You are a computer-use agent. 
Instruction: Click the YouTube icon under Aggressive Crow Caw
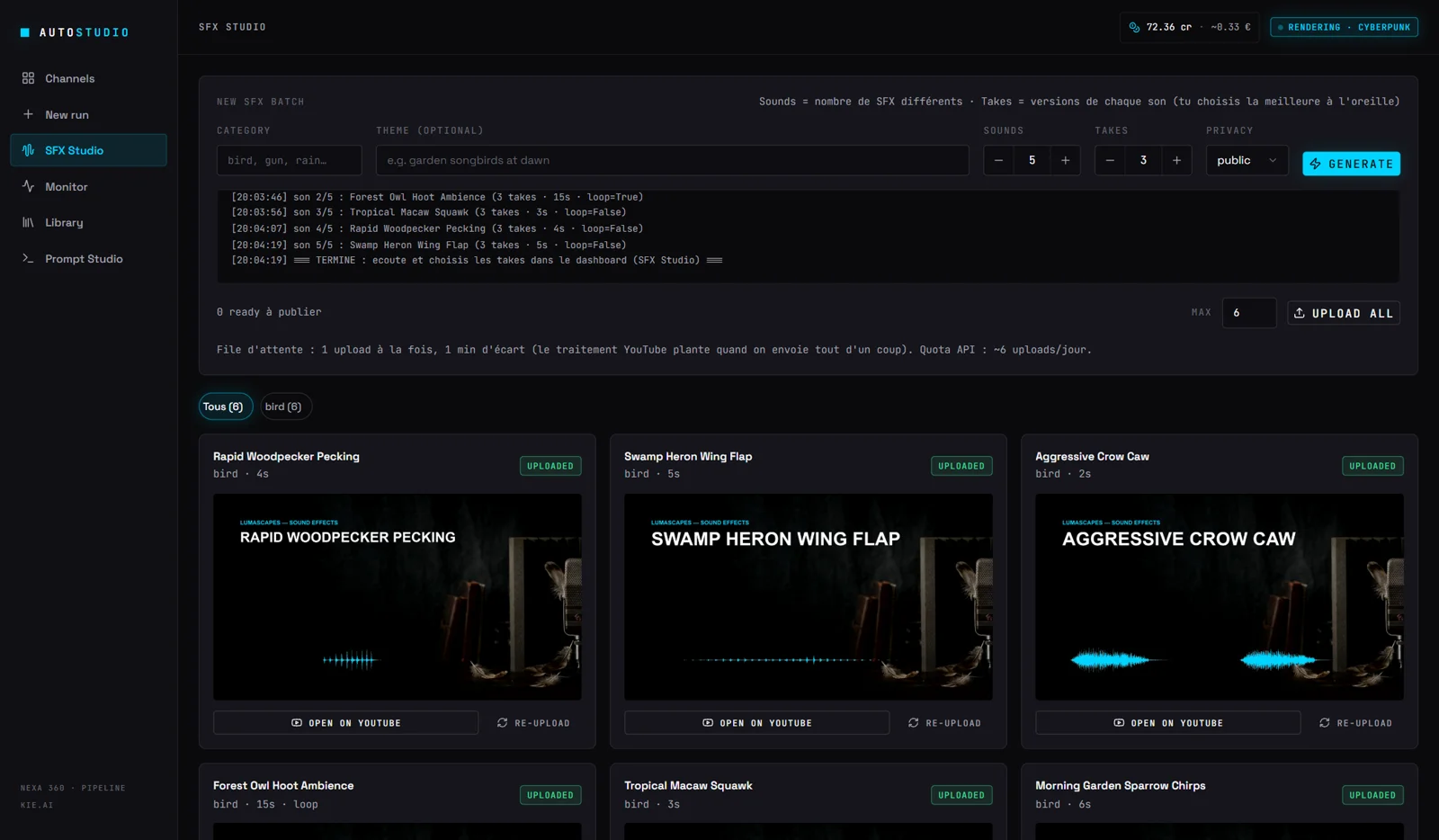(1119, 723)
